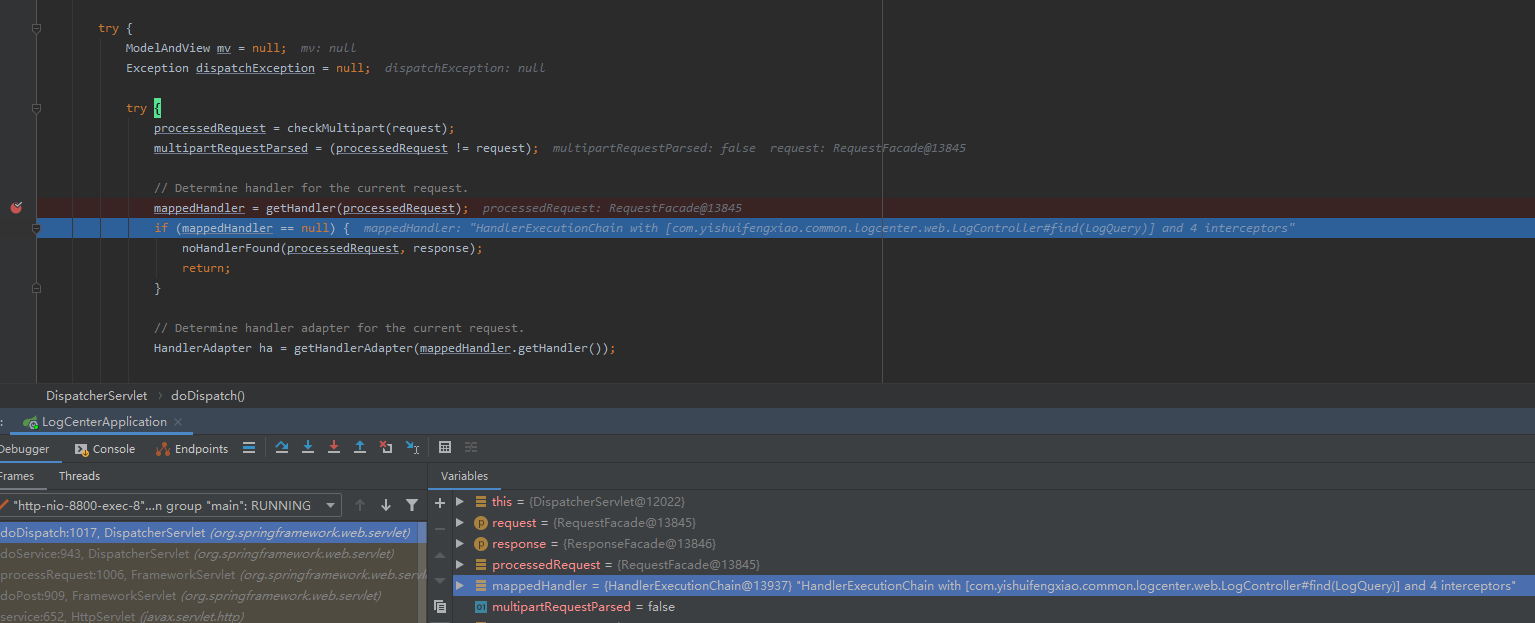This screenshot has width=1535, height=623.
Task: Expand the 'response' variable node
Action: coord(460,543)
